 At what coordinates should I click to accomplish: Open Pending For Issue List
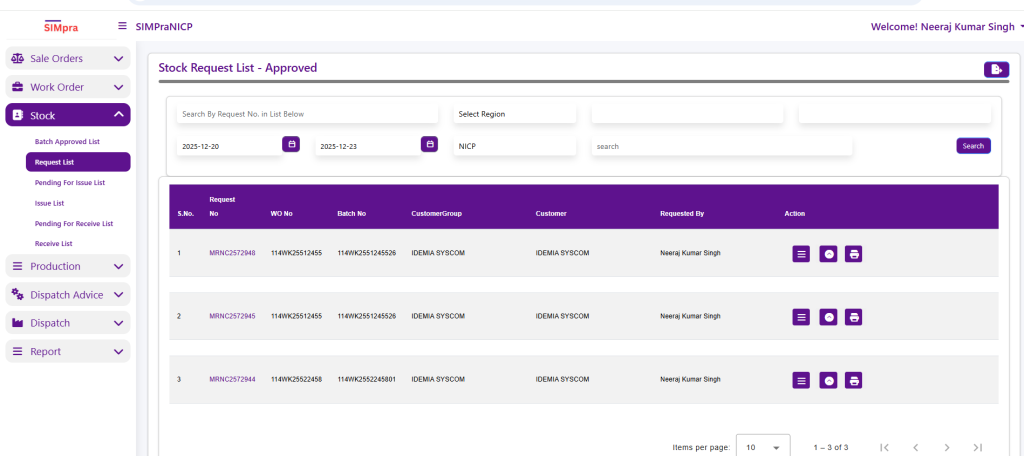coord(70,183)
